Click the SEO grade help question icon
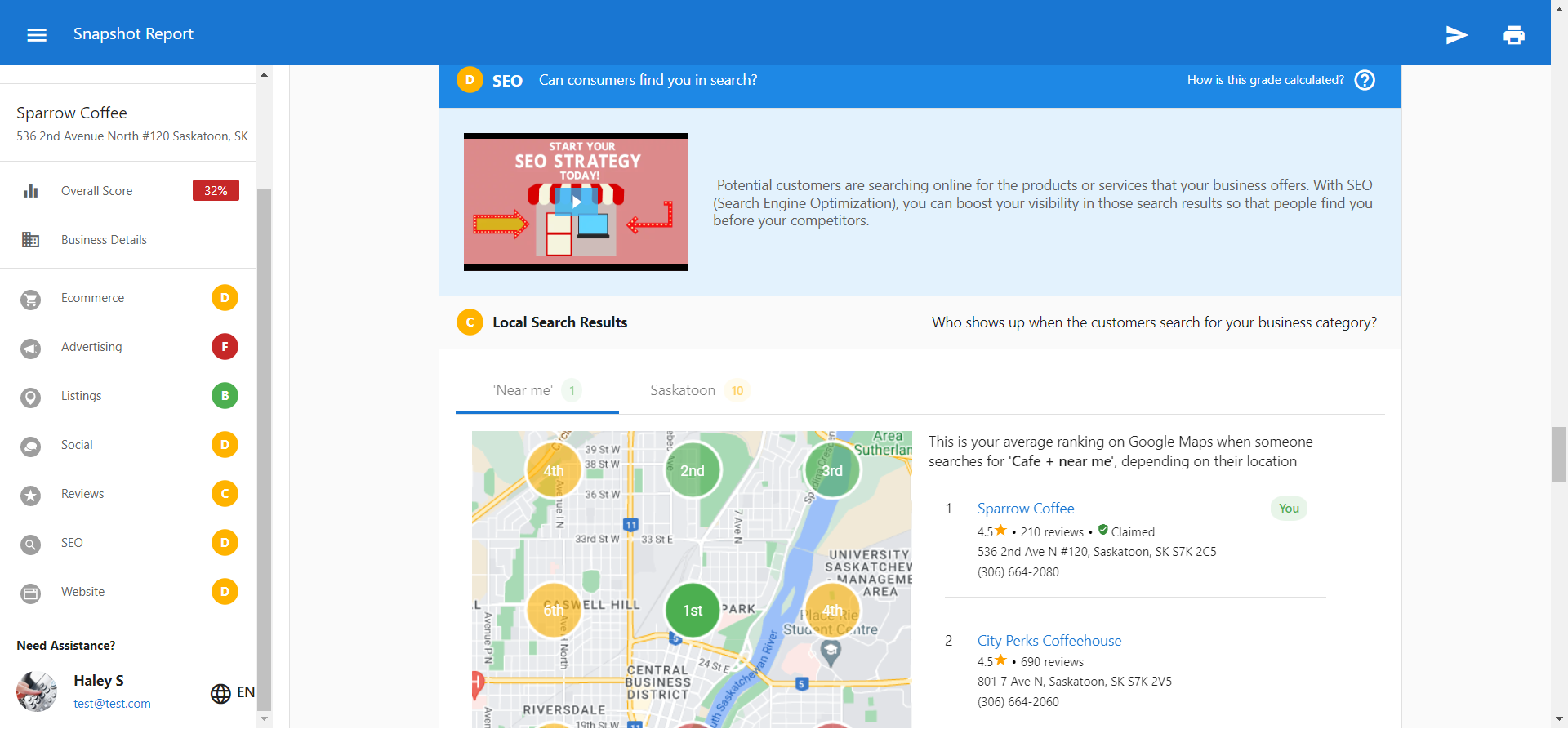The height and width of the screenshot is (729, 1568). pyautogui.click(x=1365, y=80)
